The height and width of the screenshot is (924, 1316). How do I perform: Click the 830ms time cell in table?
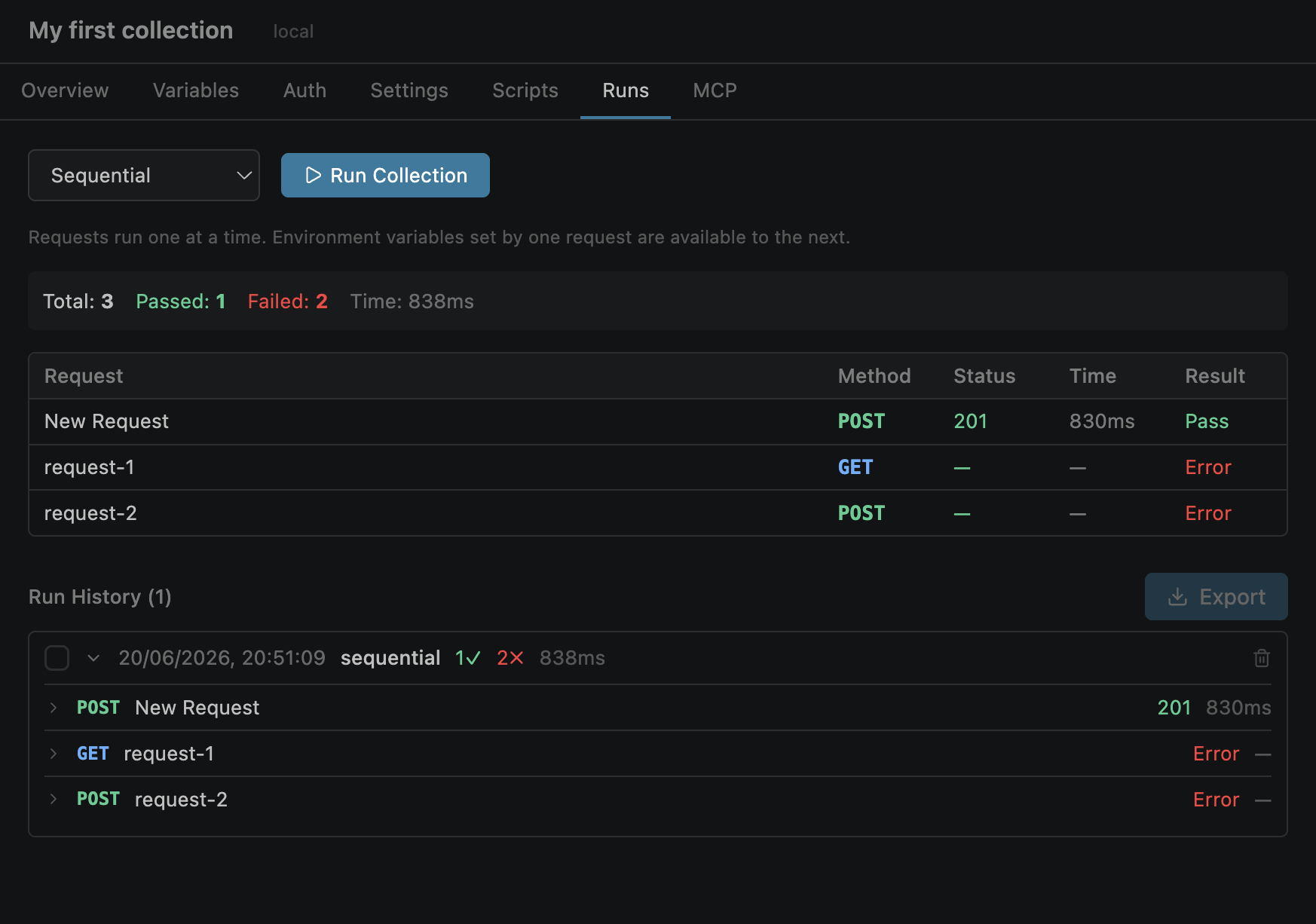pos(1102,421)
